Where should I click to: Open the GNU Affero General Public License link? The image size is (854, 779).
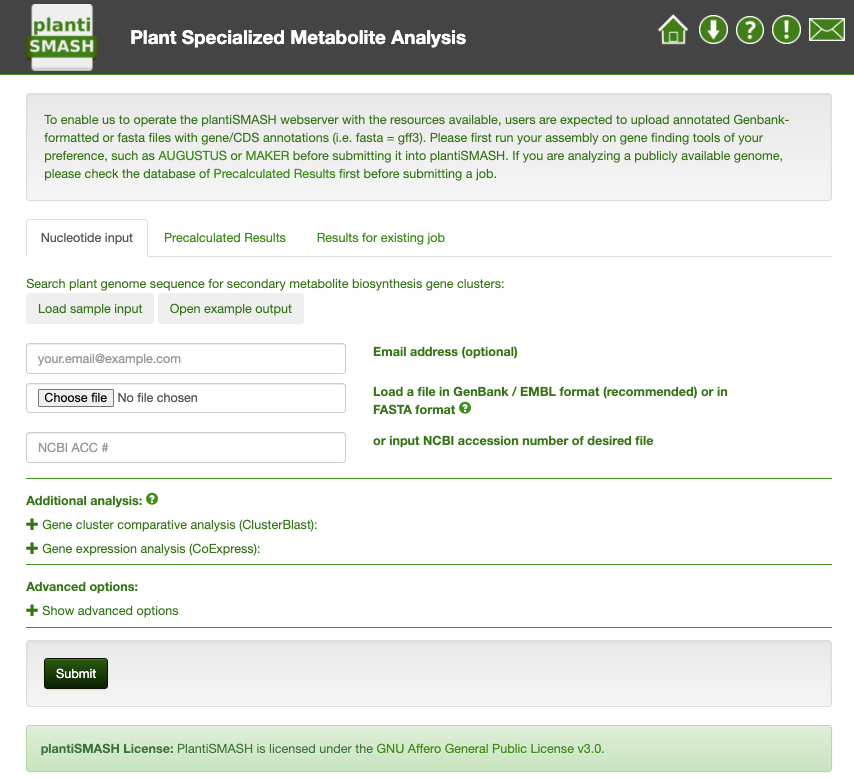pyautogui.click(x=490, y=749)
